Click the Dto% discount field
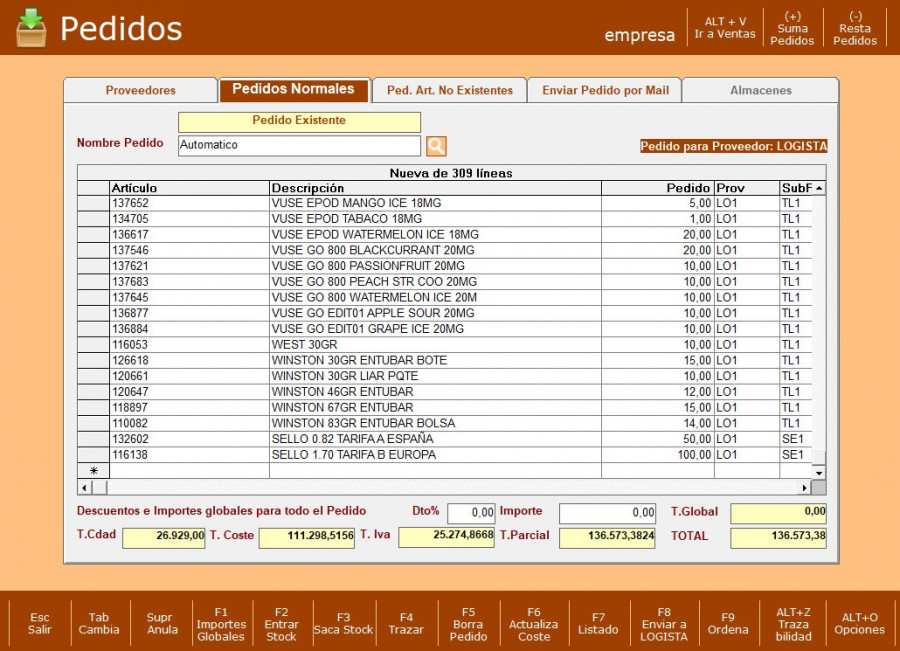This screenshot has height=651, width=900. [471, 513]
